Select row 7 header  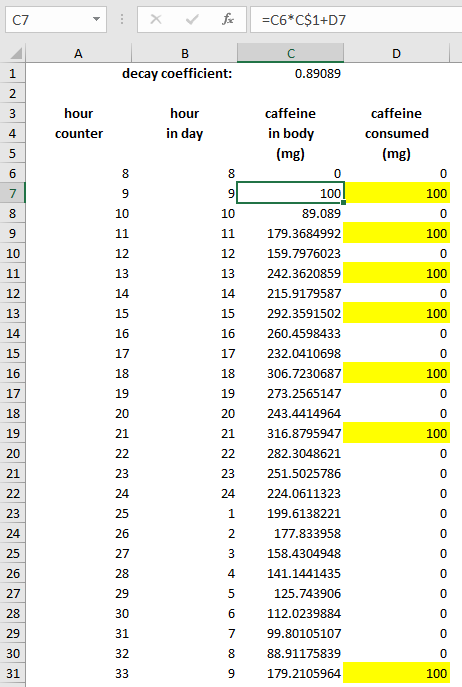click(13, 193)
